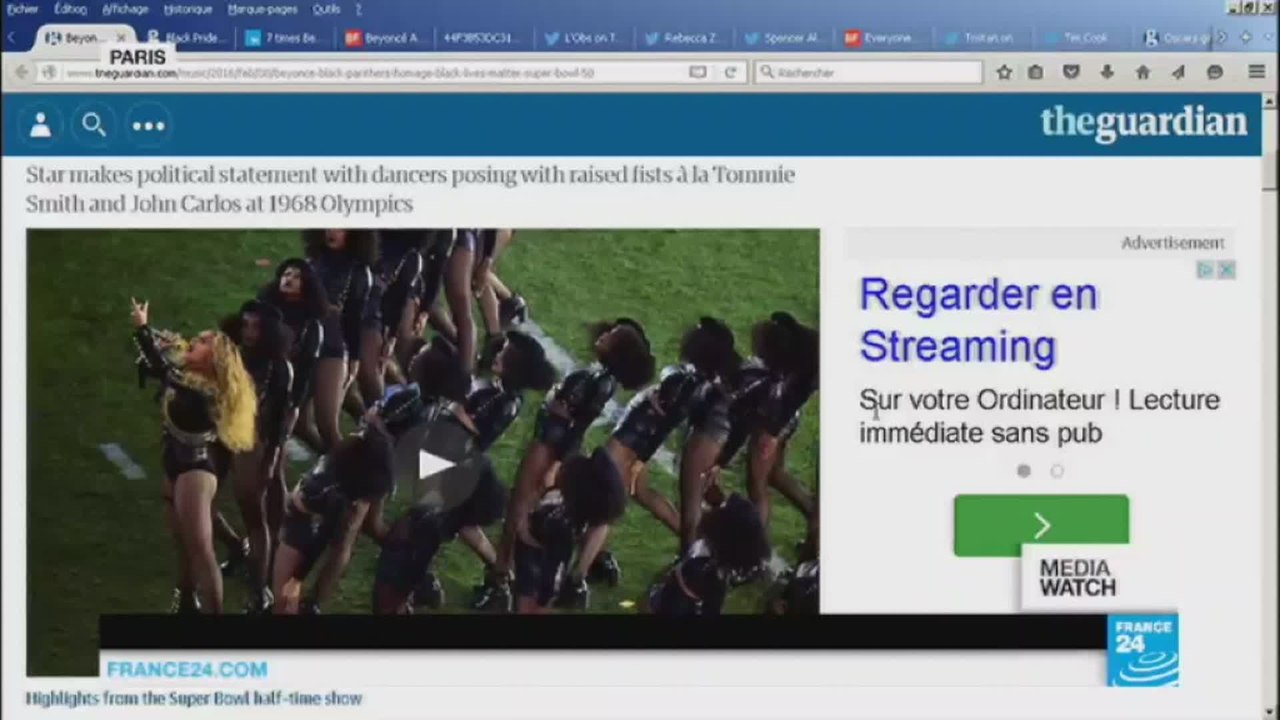Image resolution: width=1280 pixels, height=720 pixels.
Task: Click the AdChoices icon on the advertisement
Action: (x=1206, y=270)
